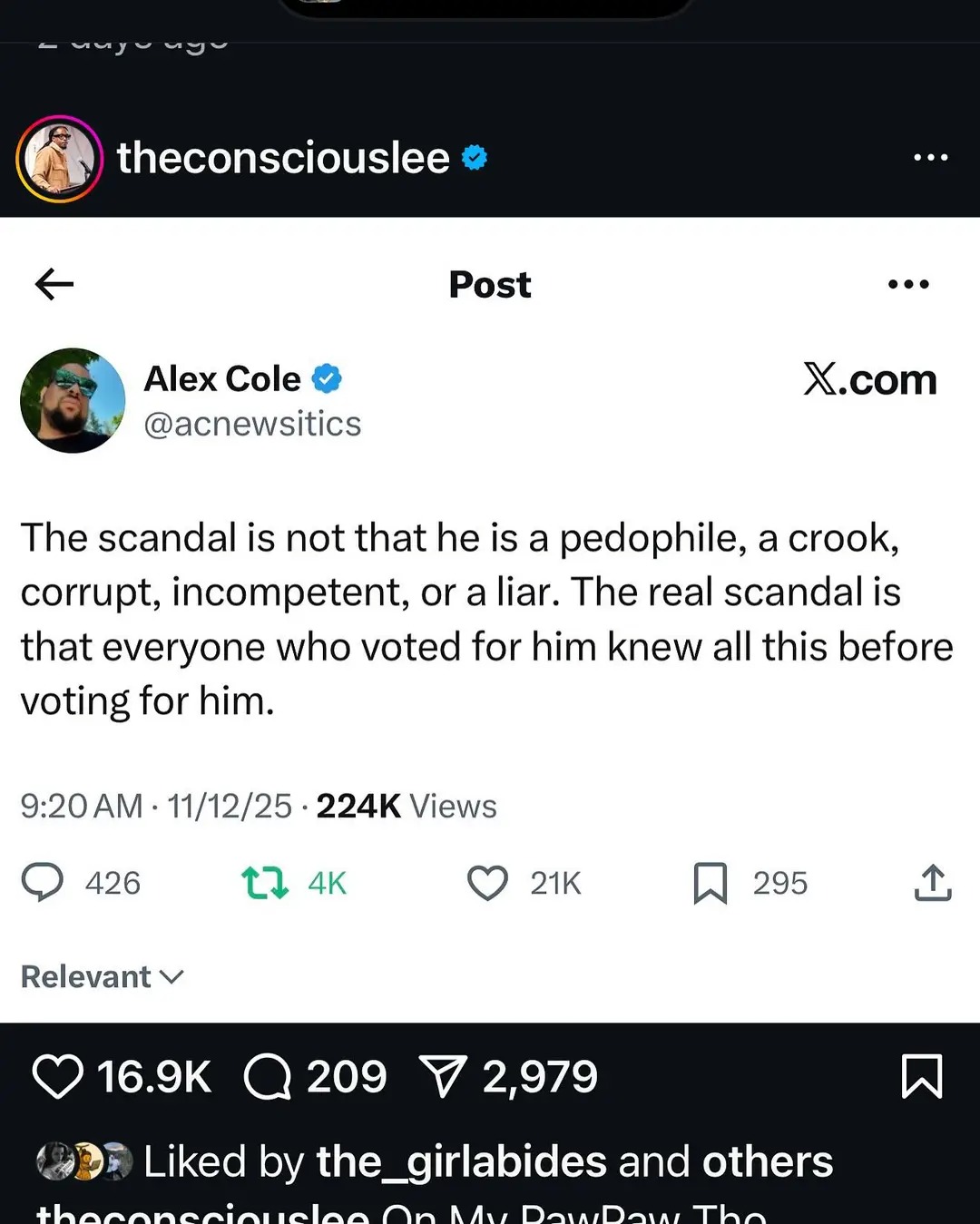The height and width of the screenshot is (1224, 980).
Task: Tap the tweet reply bubble icon
Action: pos(43,882)
